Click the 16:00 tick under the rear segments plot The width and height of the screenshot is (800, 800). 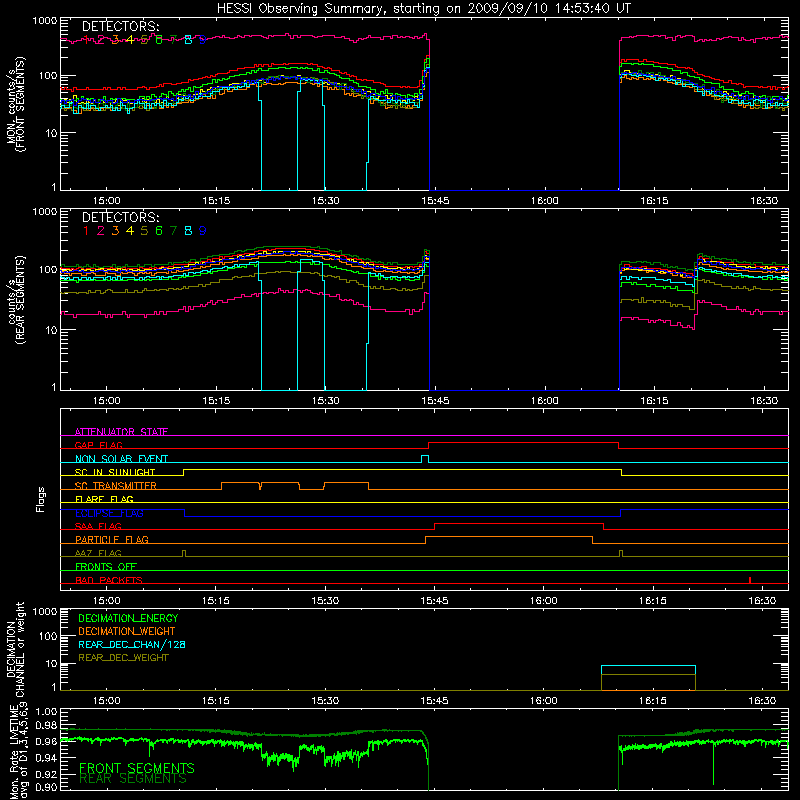point(544,401)
